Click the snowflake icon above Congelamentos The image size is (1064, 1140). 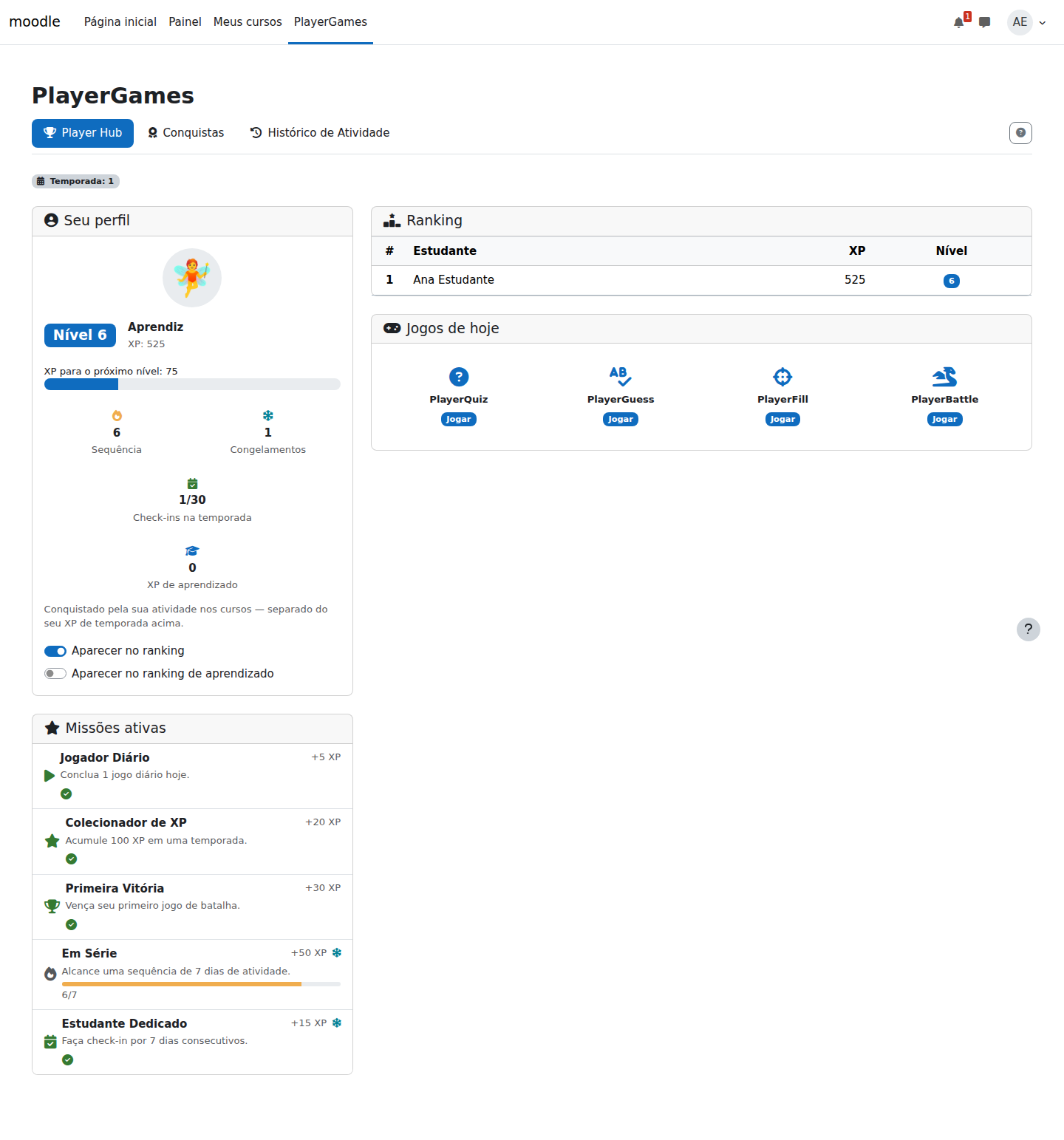[x=268, y=416]
